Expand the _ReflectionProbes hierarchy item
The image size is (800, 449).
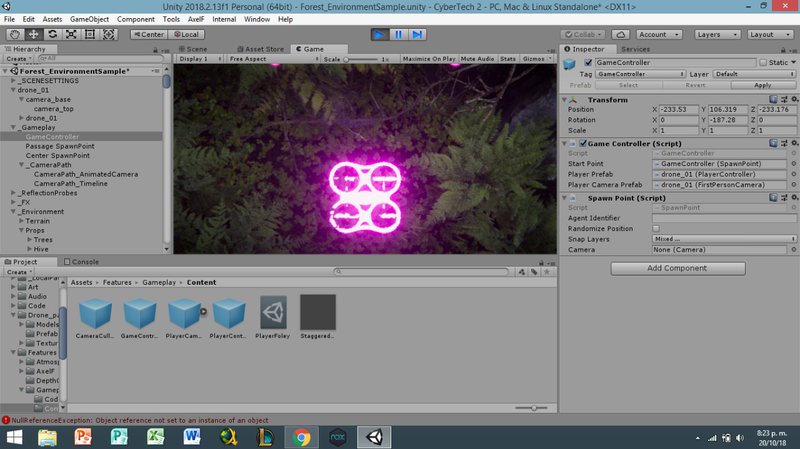[13, 193]
